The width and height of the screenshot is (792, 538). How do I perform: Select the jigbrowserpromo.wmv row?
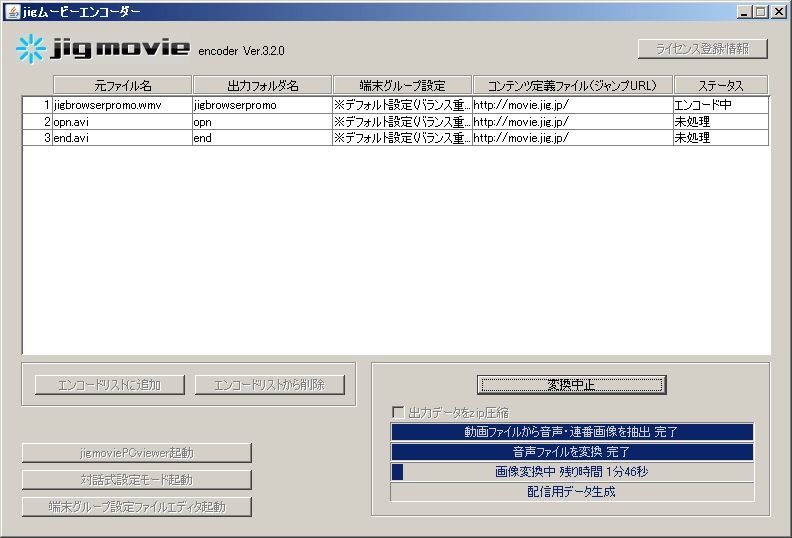point(120,104)
